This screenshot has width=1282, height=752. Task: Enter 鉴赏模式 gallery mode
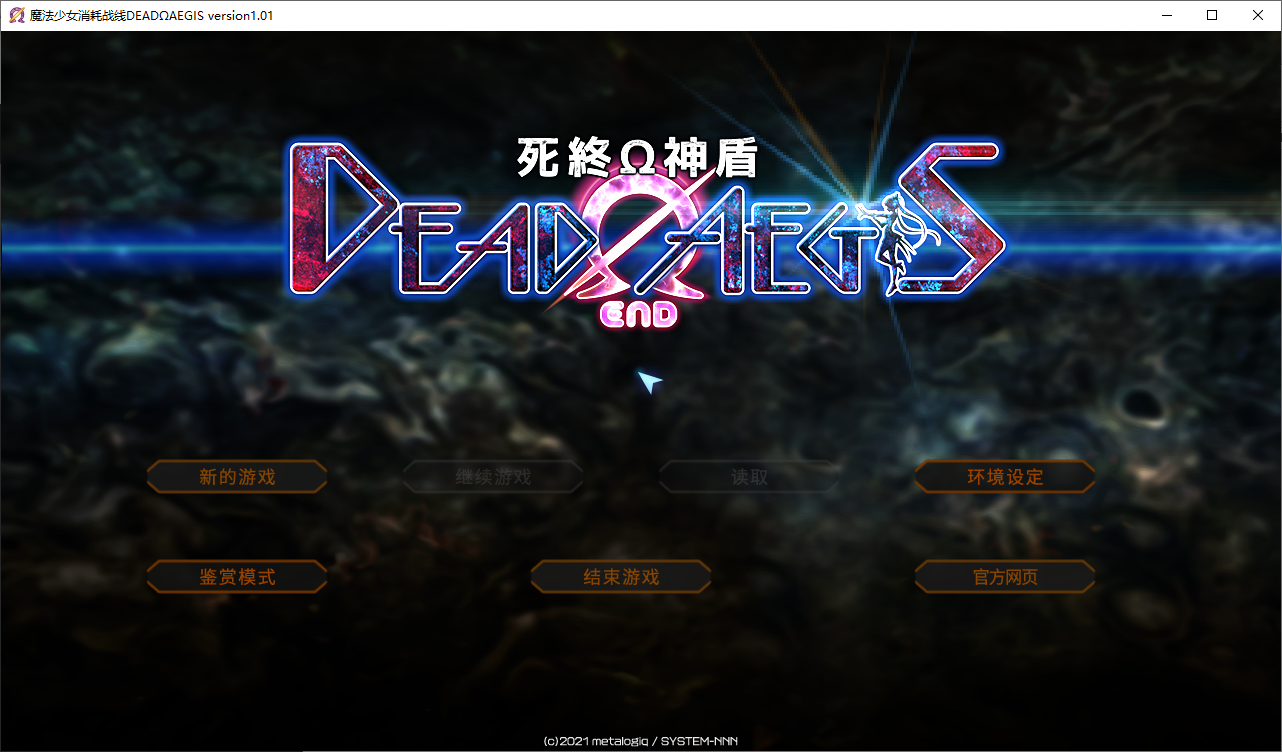[x=237, y=577]
